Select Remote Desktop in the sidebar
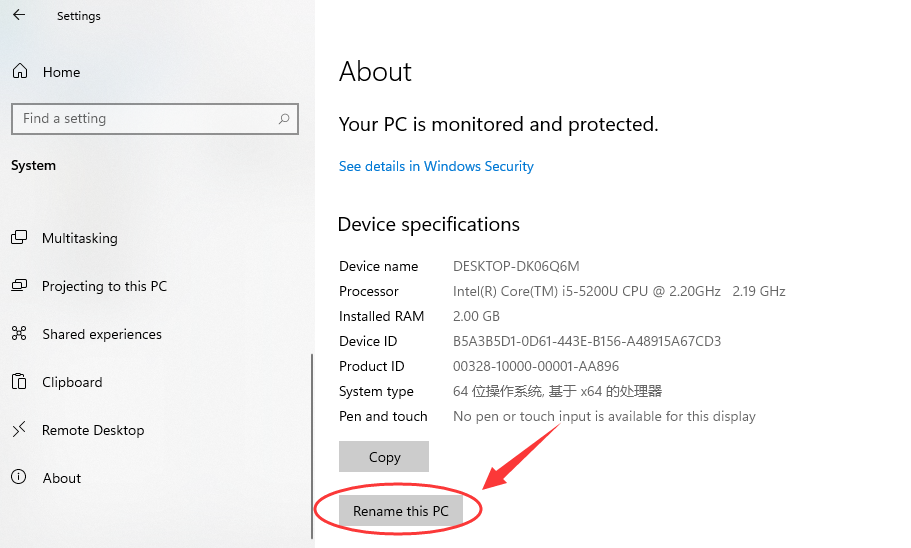911x548 pixels. click(x=93, y=430)
